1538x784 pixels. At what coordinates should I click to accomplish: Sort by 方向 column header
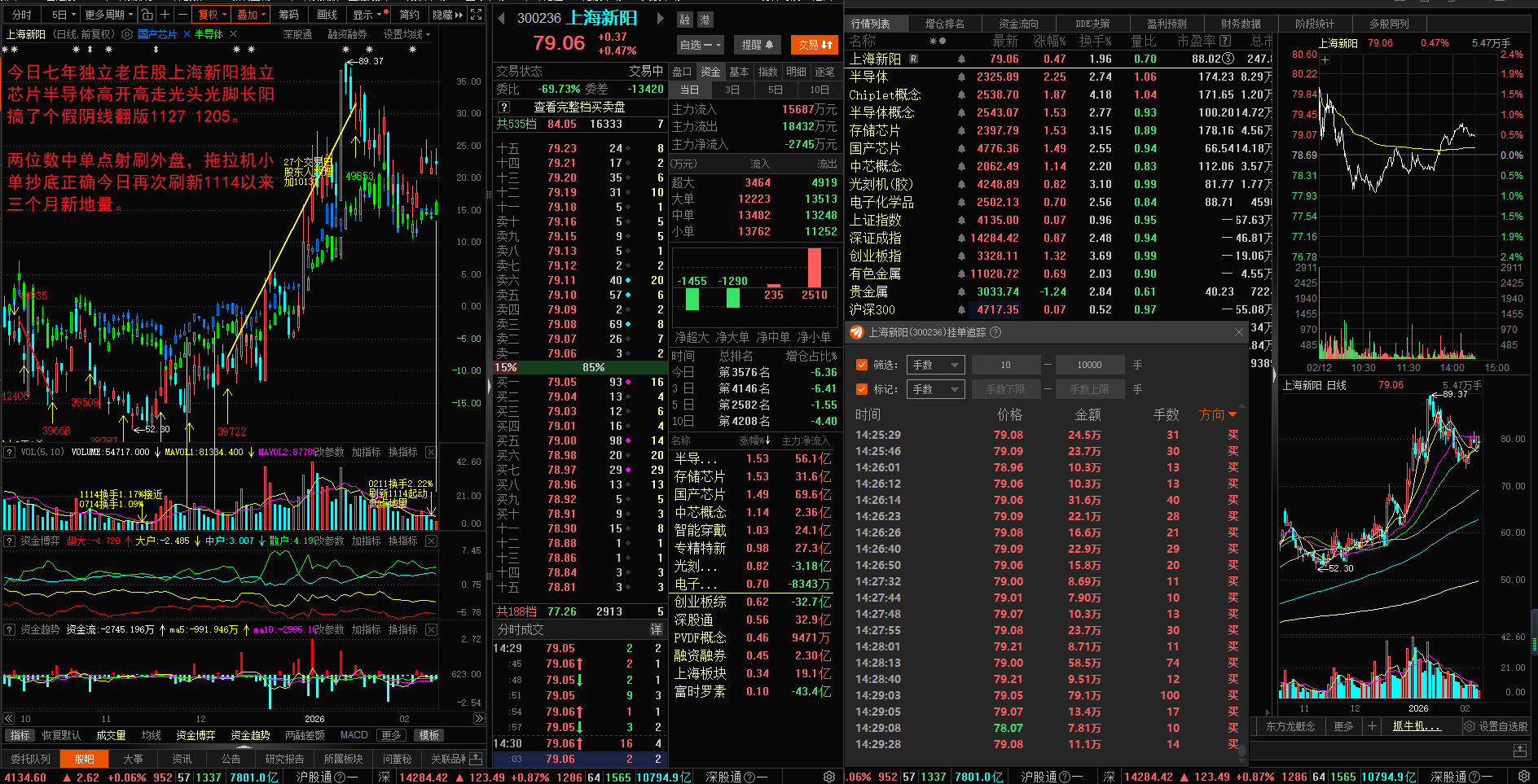click(1218, 414)
